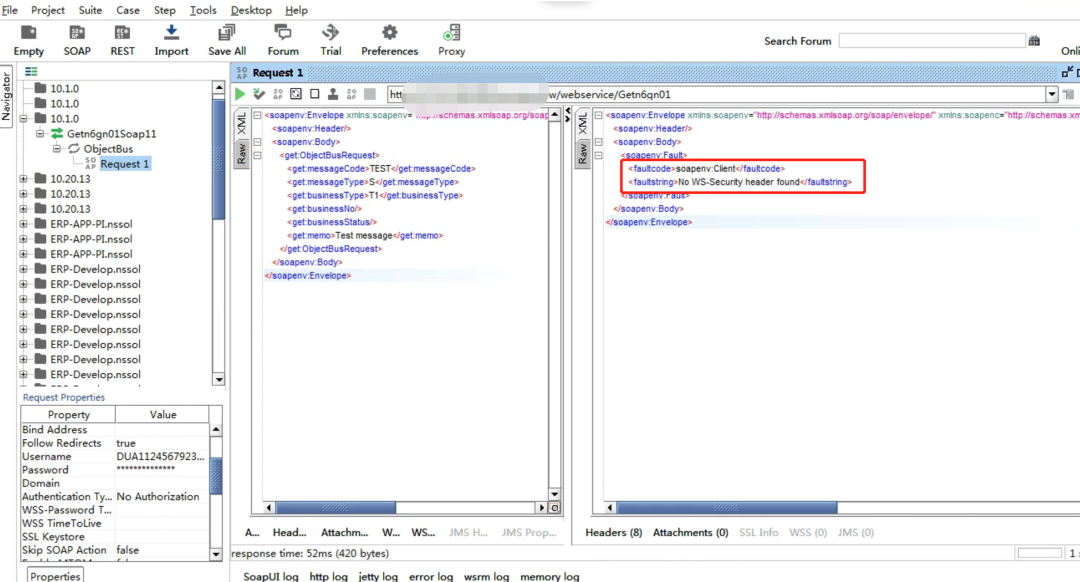
Task: Click the SOAP icon beside grey cancel square
Action: point(352,94)
